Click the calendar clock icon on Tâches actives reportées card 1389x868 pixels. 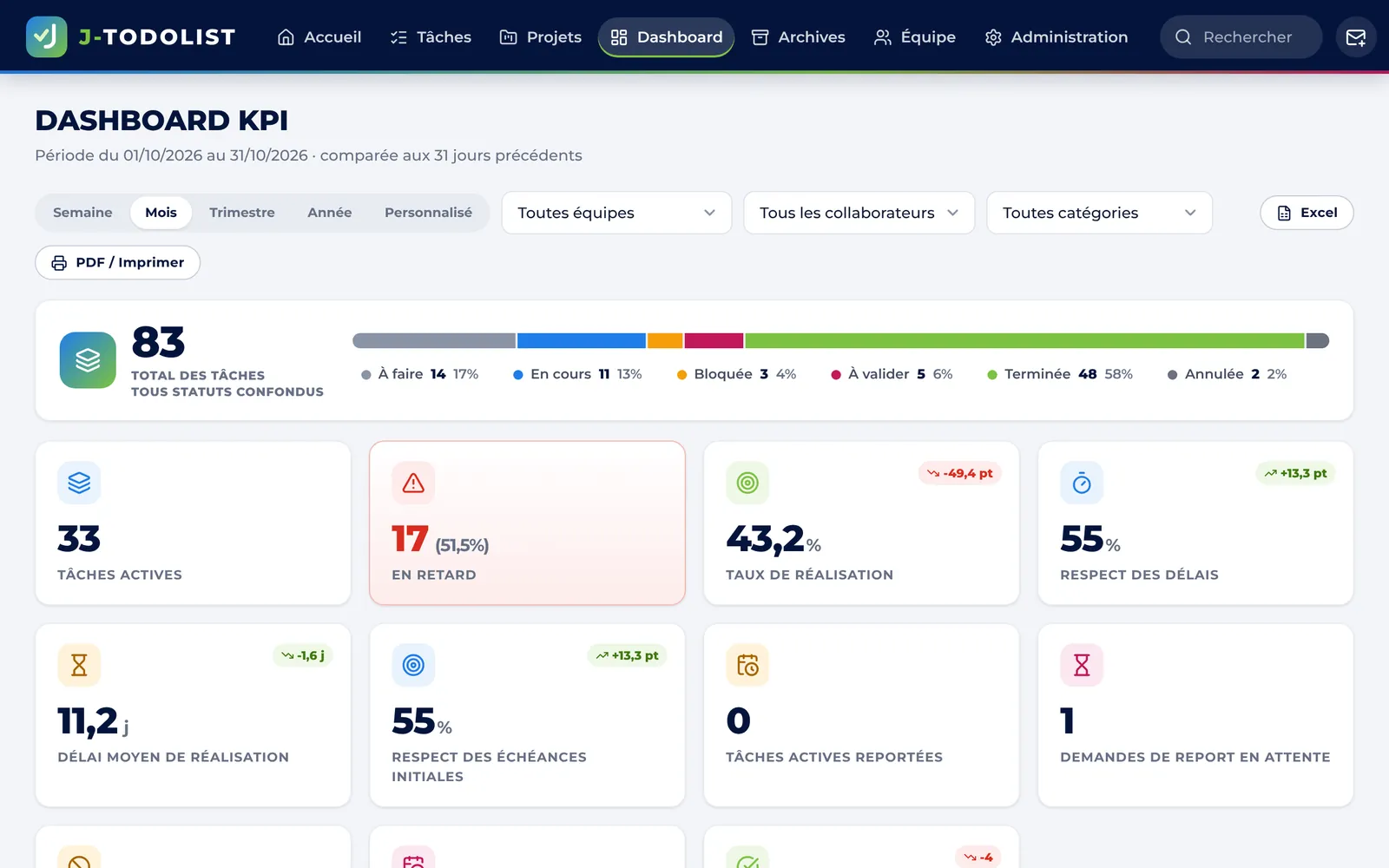coord(747,665)
